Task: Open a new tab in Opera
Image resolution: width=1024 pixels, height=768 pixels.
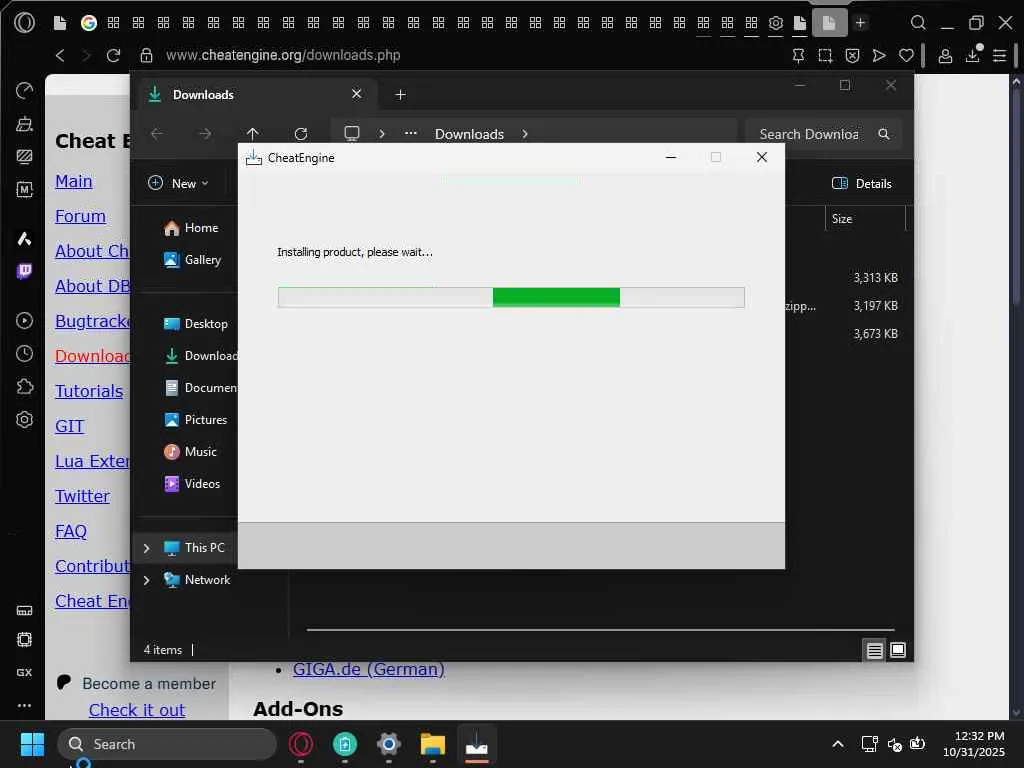Action: point(861,23)
